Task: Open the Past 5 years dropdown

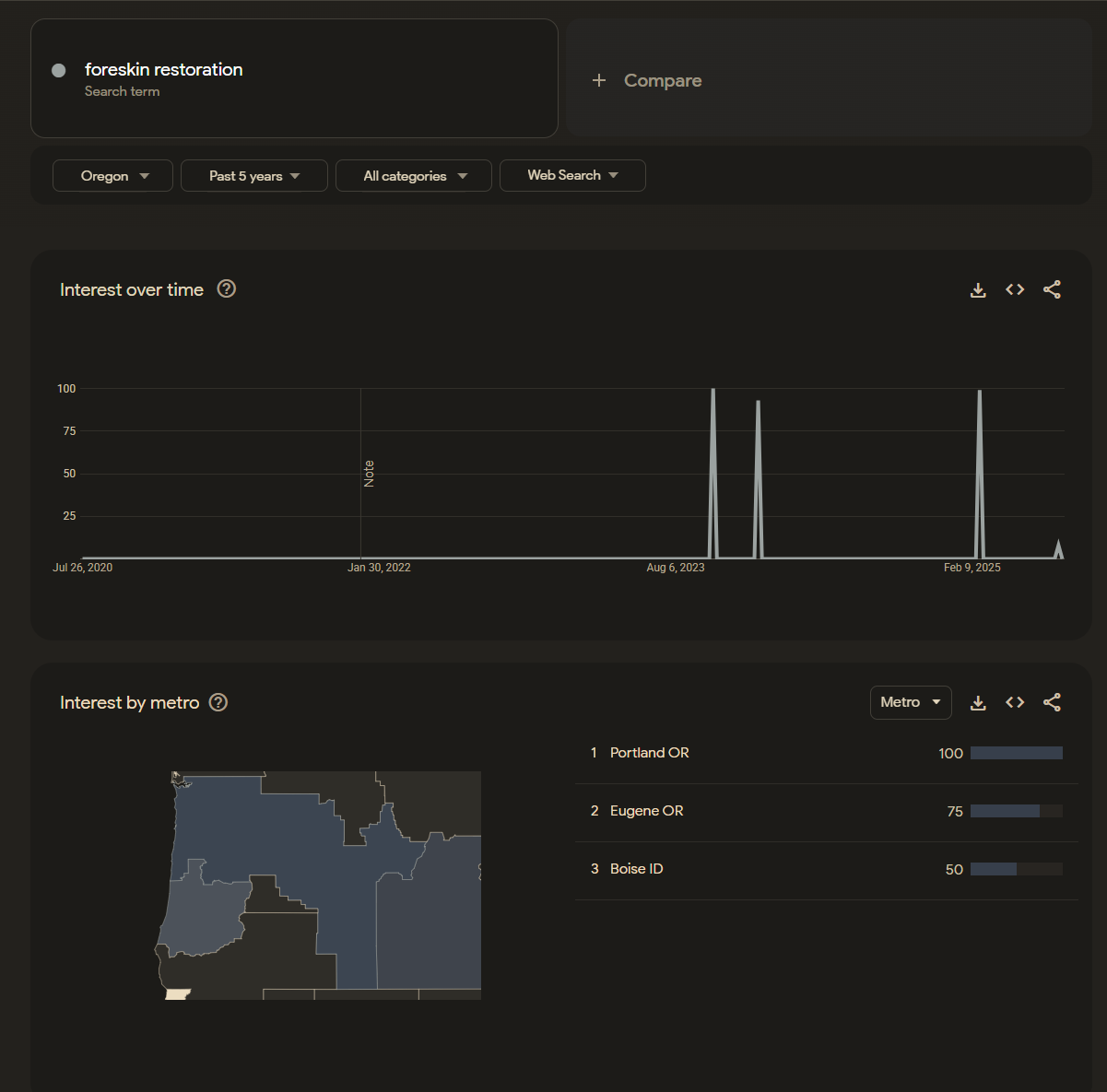Action: point(254,176)
